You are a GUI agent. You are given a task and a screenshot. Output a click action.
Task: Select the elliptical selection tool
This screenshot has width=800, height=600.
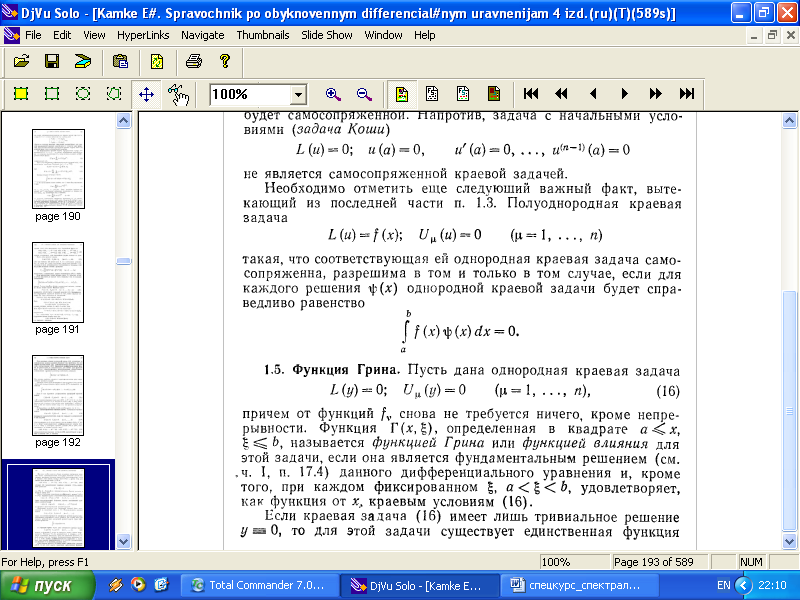pyautogui.click(x=83, y=94)
